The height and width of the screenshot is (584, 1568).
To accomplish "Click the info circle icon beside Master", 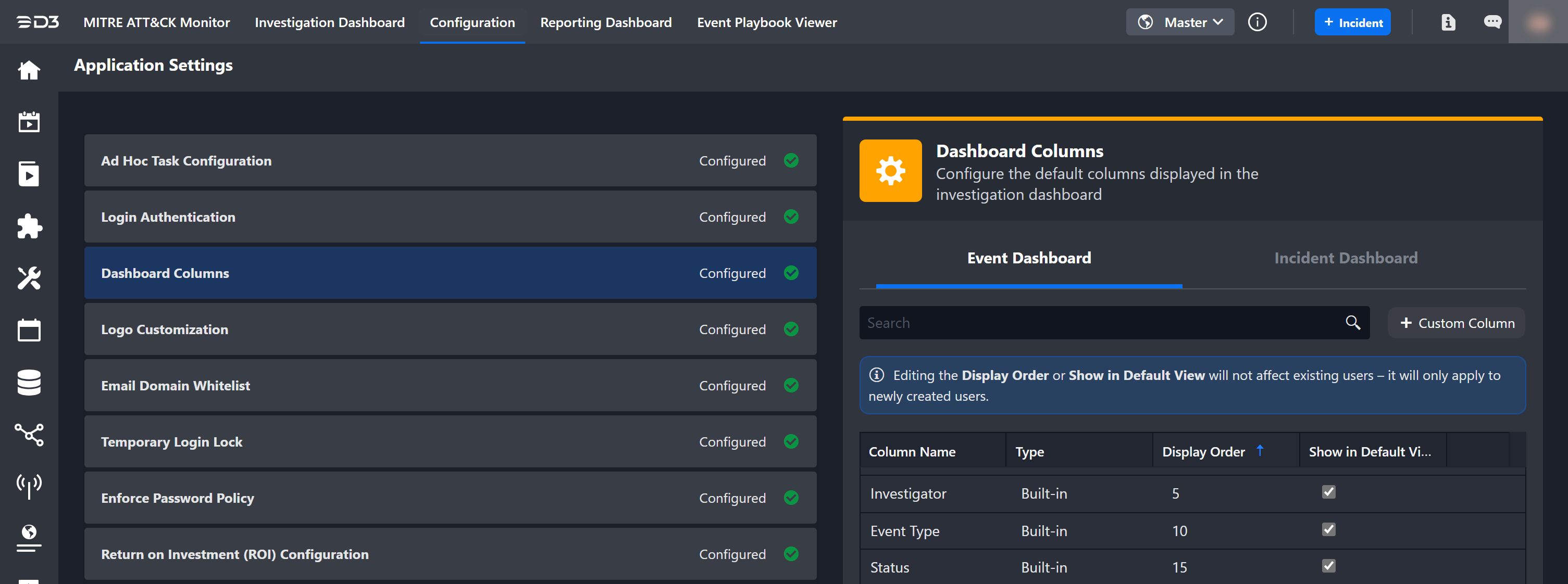I will click(1257, 22).
